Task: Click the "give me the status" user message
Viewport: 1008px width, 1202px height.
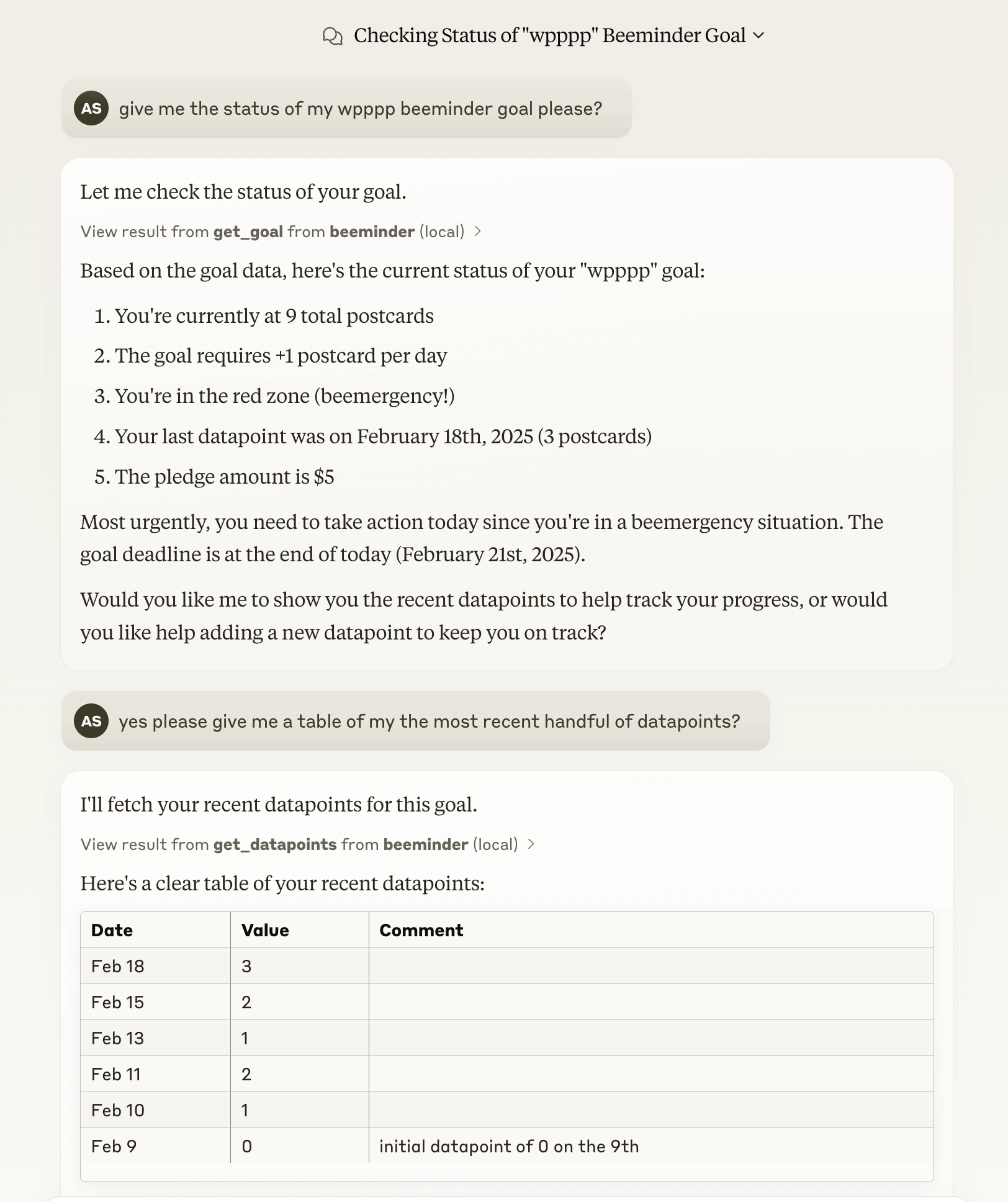Action: [360, 109]
